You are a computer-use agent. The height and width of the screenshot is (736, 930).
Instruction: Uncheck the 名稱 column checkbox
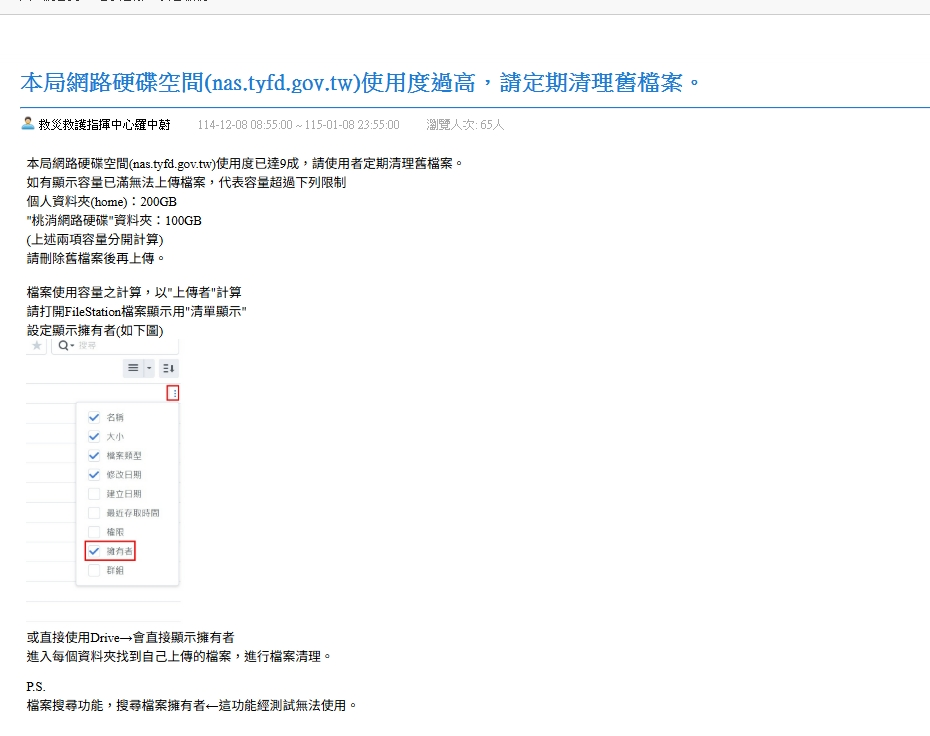click(x=94, y=417)
